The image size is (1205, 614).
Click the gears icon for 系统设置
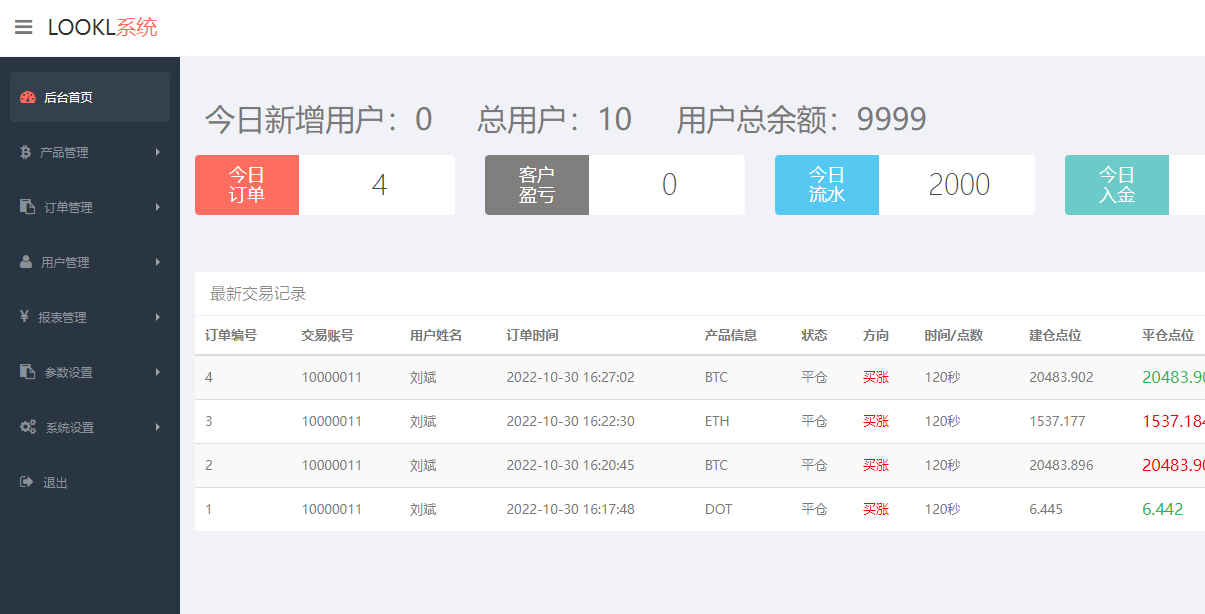coord(28,427)
